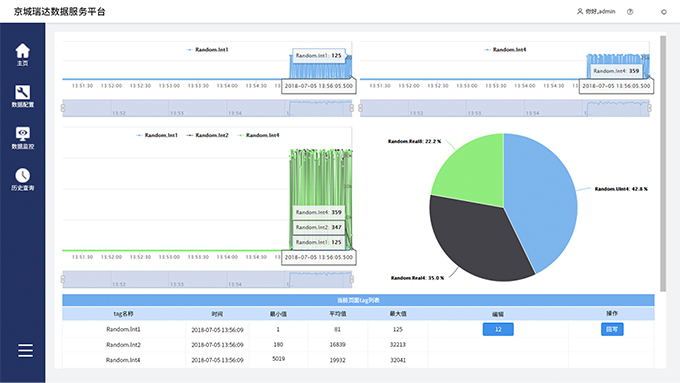This screenshot has height=383, width=680.
Task: Click average value 19932 cell
Action: [x=337, y=360]
